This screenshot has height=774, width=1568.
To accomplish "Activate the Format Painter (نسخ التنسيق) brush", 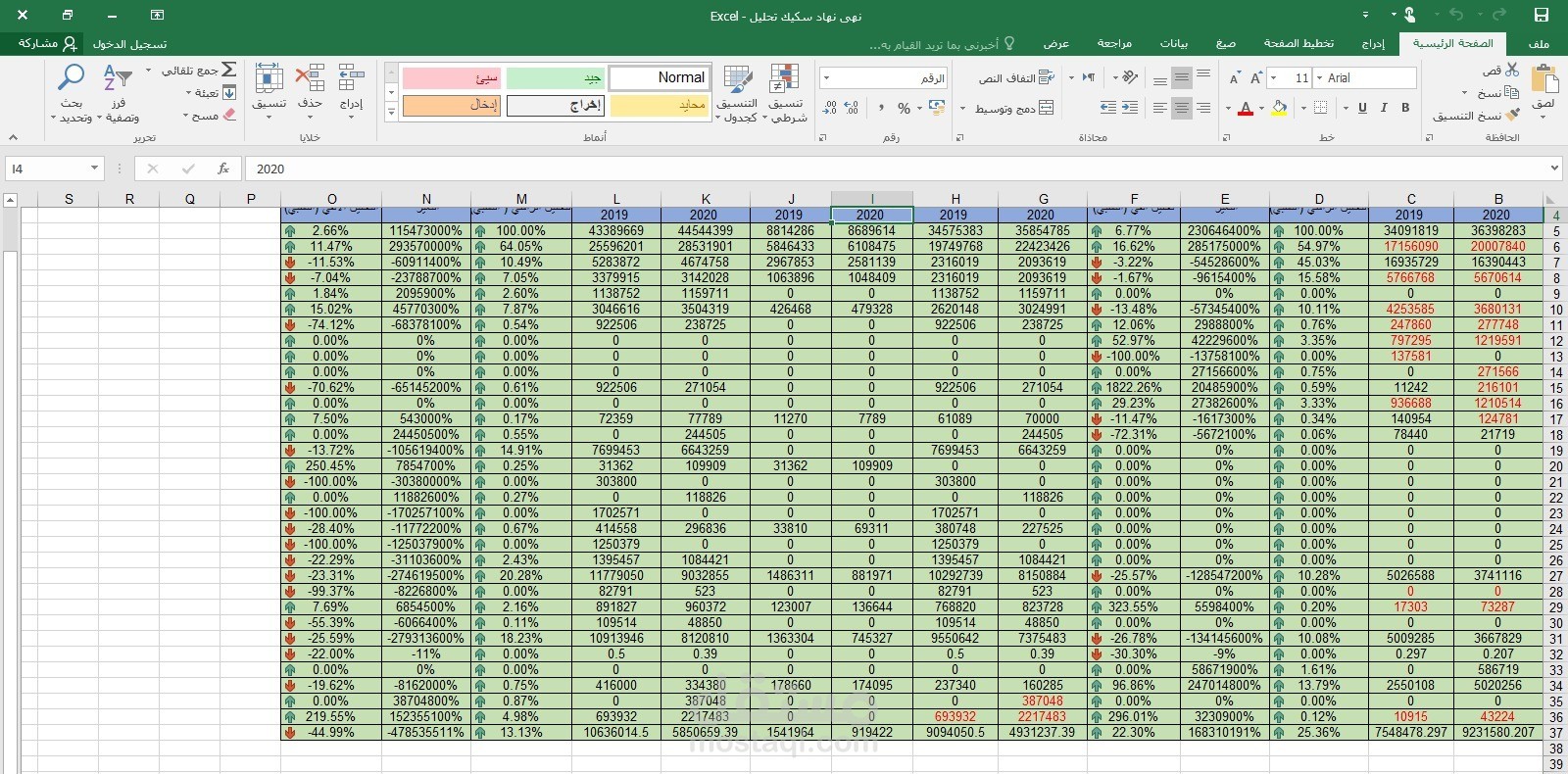I will (x=1513, y=115).
